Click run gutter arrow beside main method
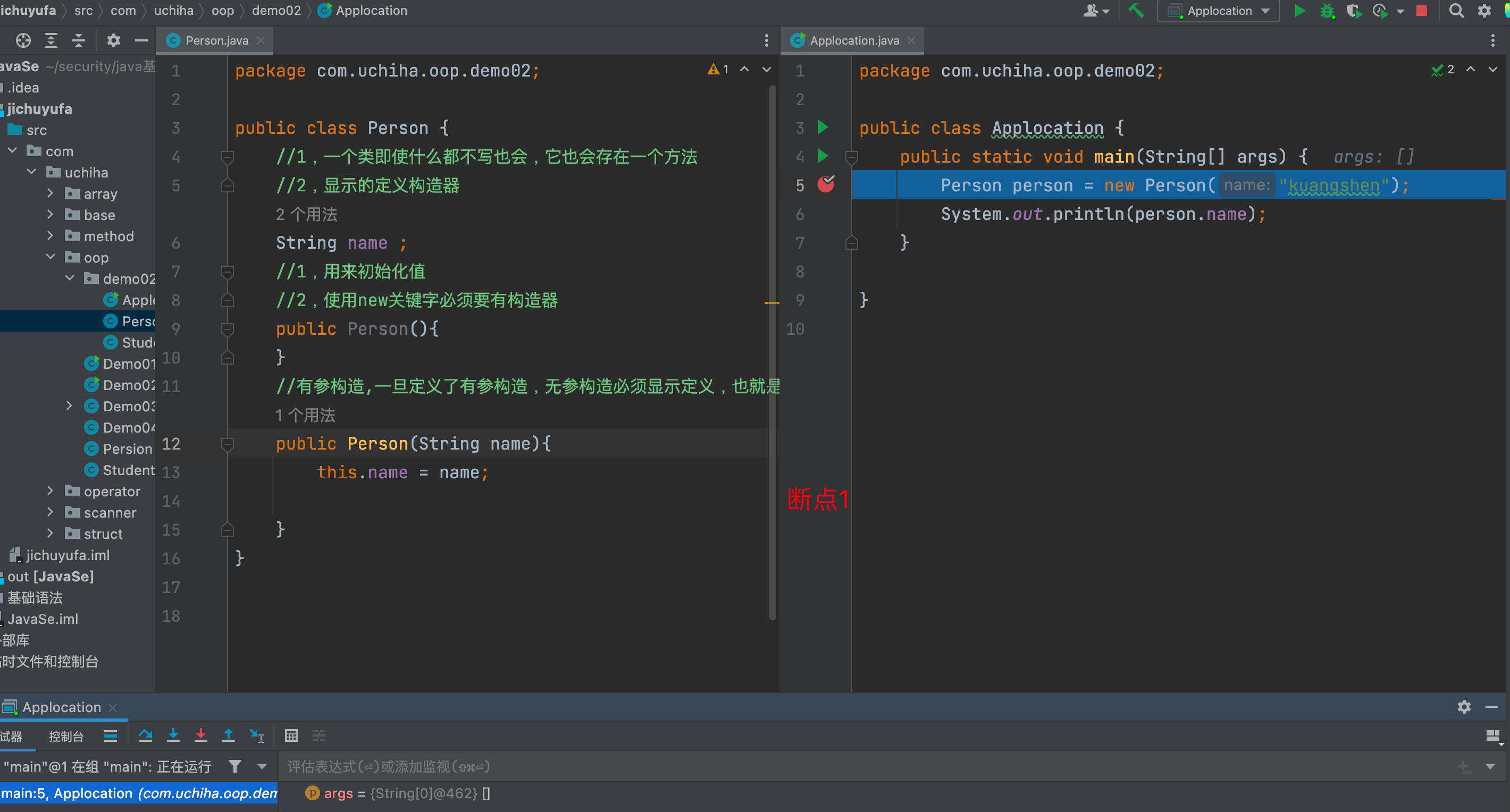The height and width of the screenshot is (812, 1510). pos(823,156)
